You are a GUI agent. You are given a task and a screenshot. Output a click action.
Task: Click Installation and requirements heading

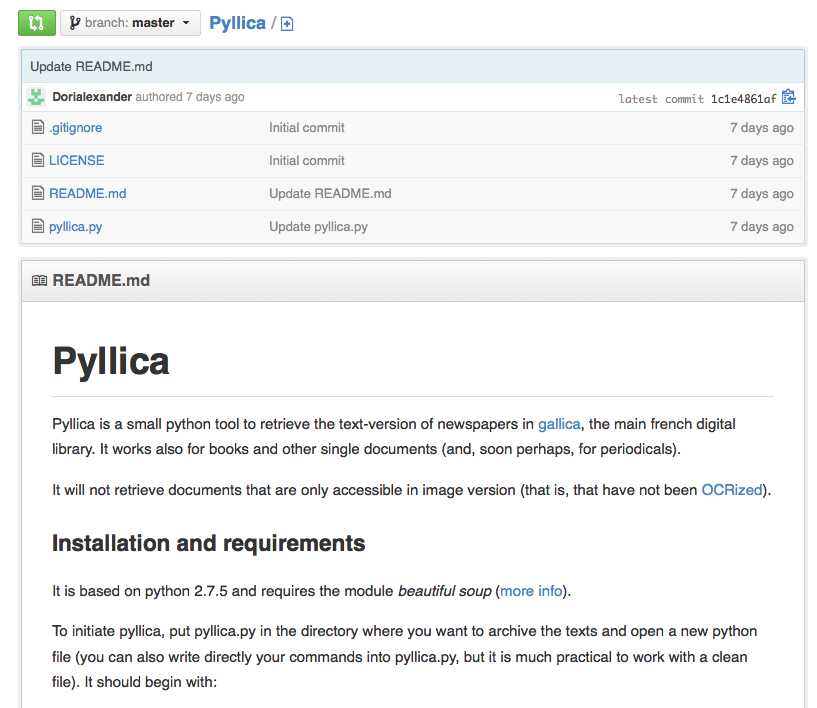tap(208, 543)
